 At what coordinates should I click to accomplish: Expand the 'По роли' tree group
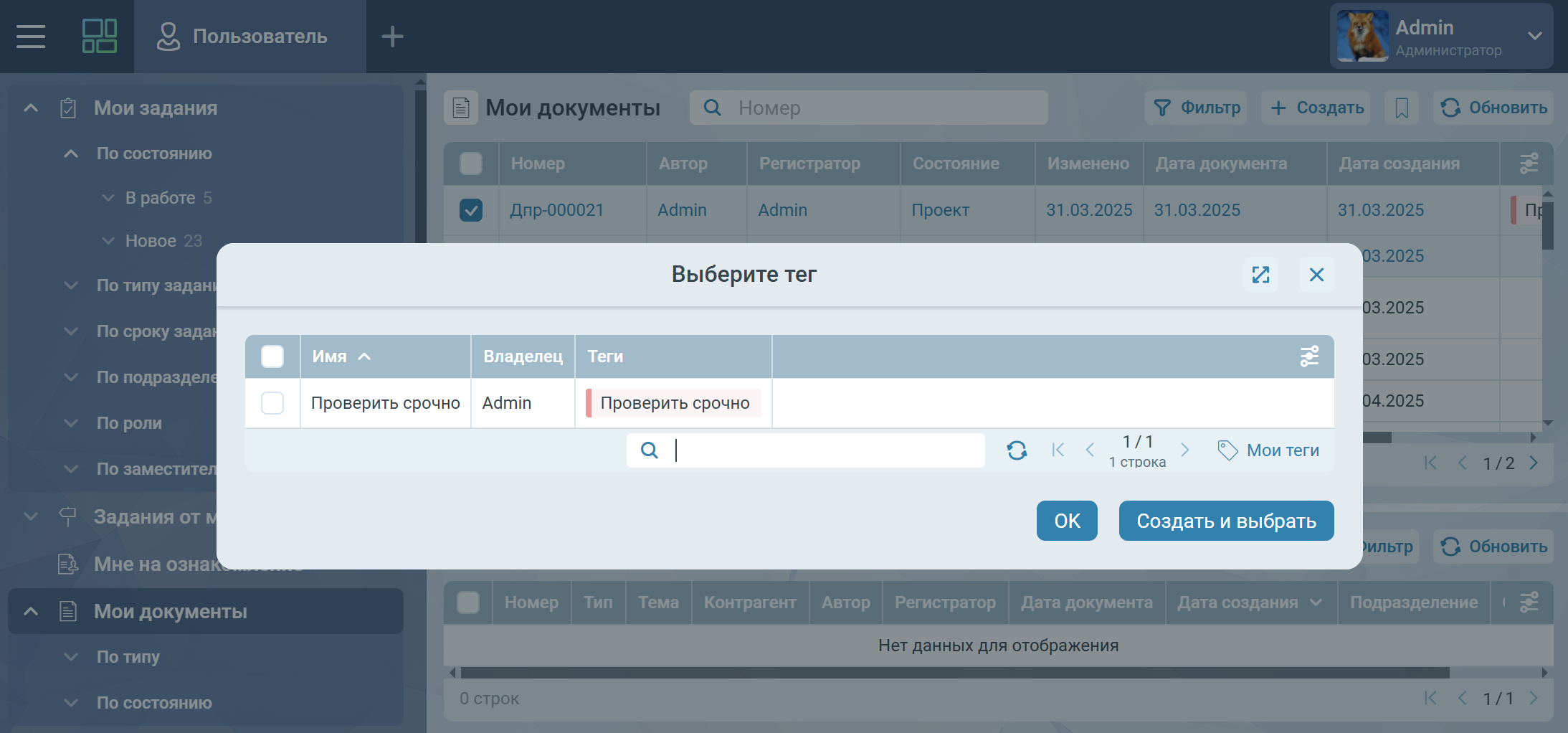(71, 423)
